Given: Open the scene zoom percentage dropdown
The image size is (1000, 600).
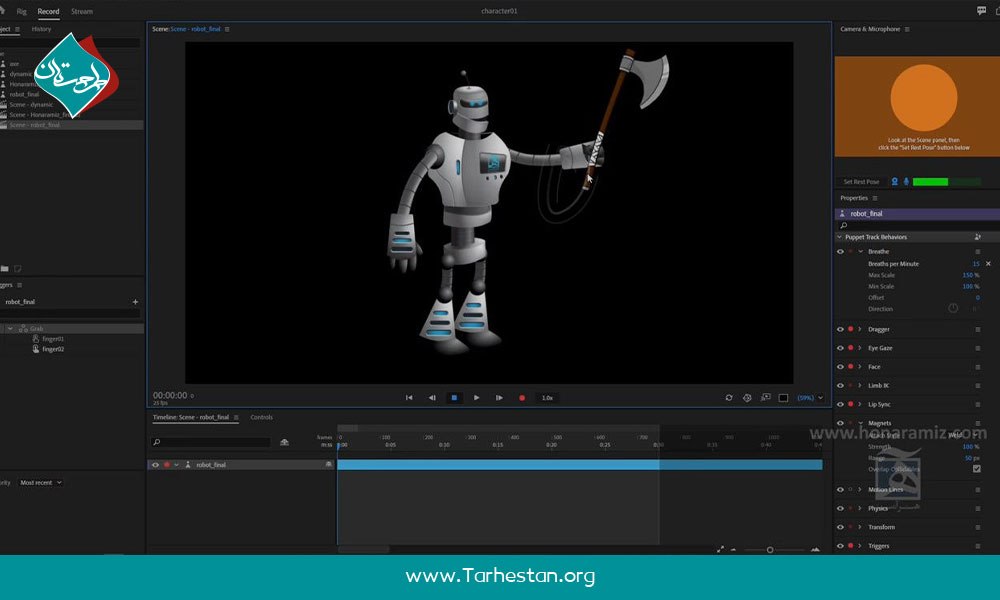Looking at the screenshot, I should 810,398.
